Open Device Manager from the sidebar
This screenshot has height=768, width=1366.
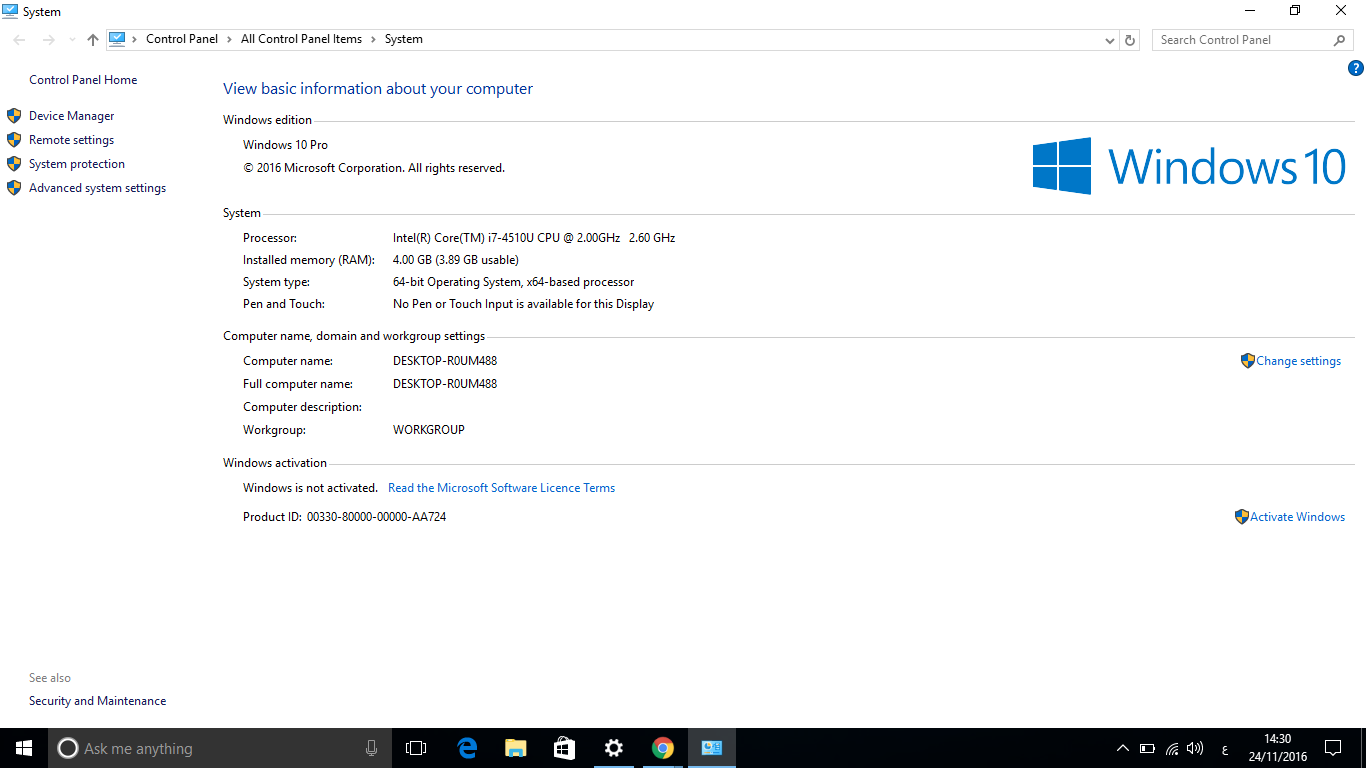[x=71, y=116]
